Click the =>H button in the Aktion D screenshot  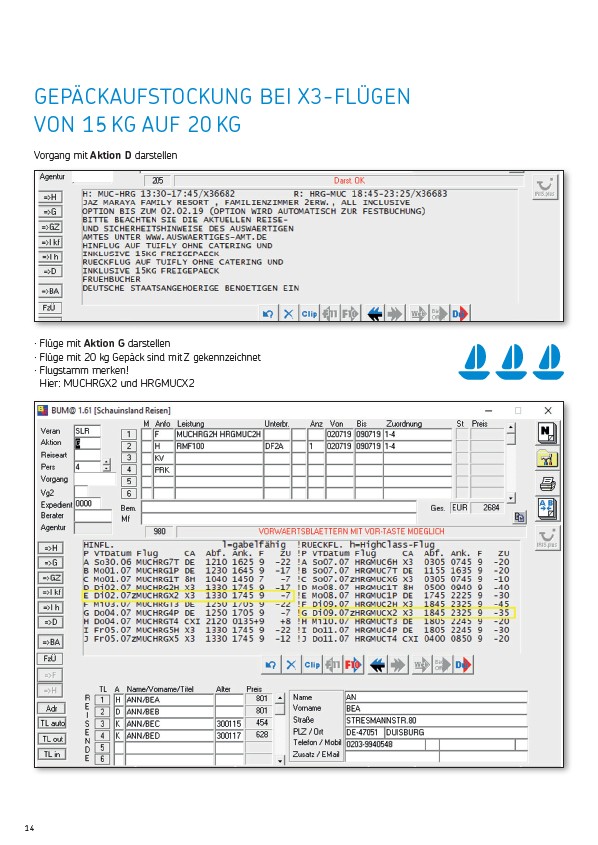50,197
